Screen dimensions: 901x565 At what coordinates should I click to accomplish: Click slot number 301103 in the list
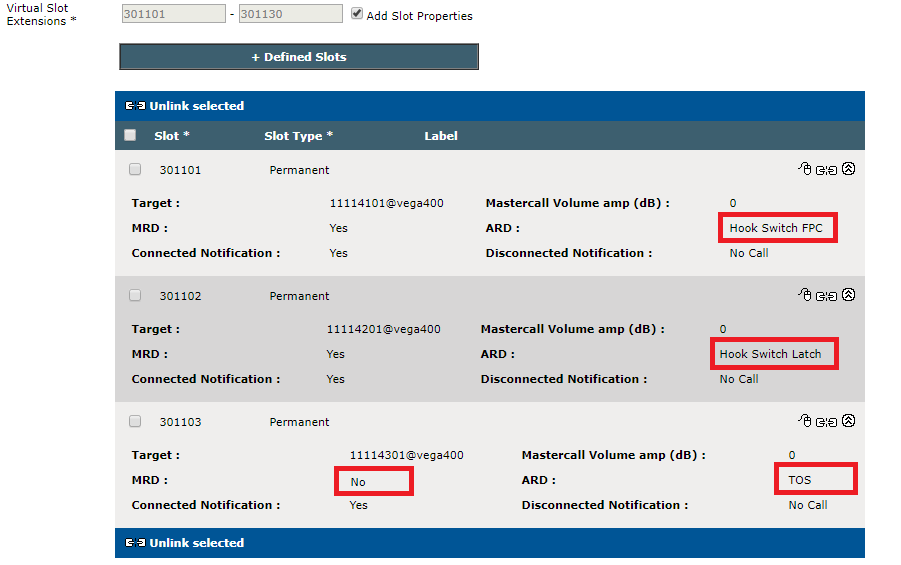[180, 422]
